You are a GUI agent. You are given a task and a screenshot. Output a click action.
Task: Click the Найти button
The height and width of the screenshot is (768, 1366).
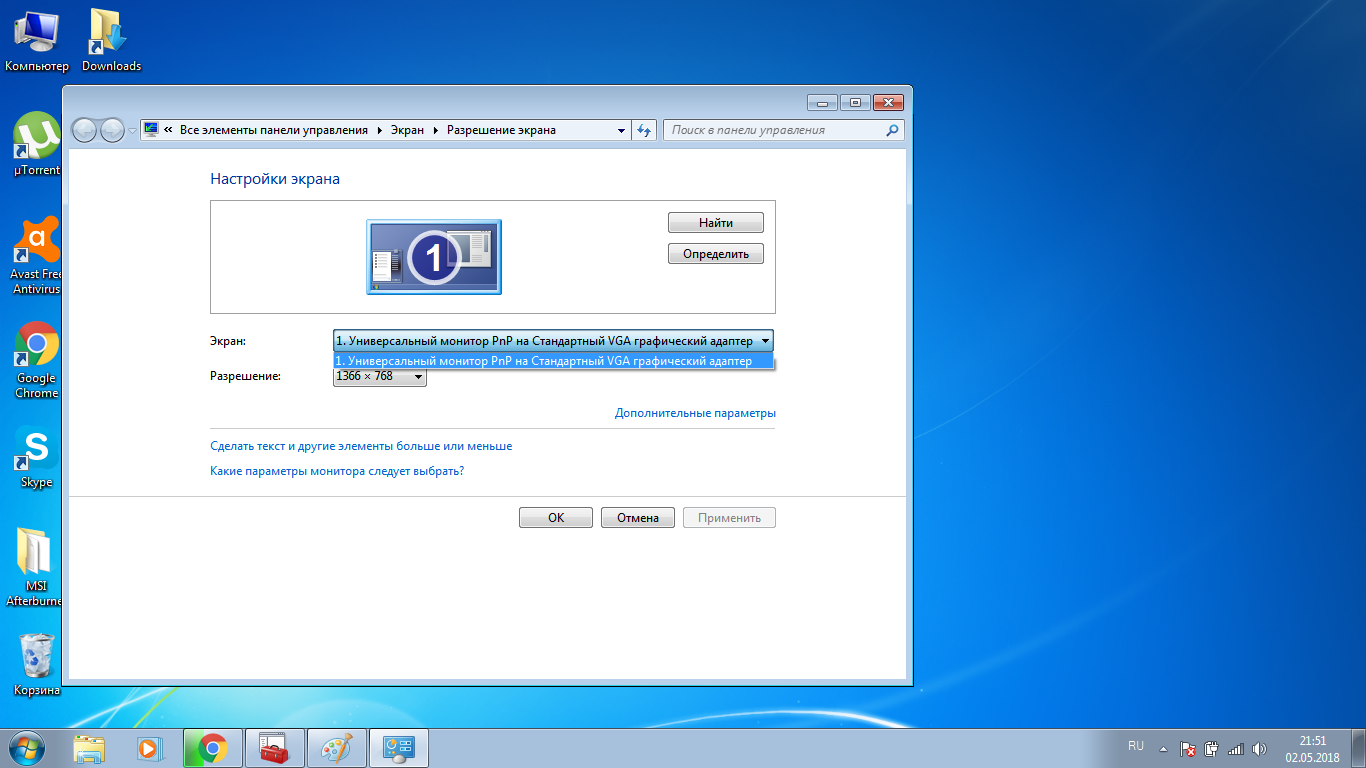pos(716,222)
